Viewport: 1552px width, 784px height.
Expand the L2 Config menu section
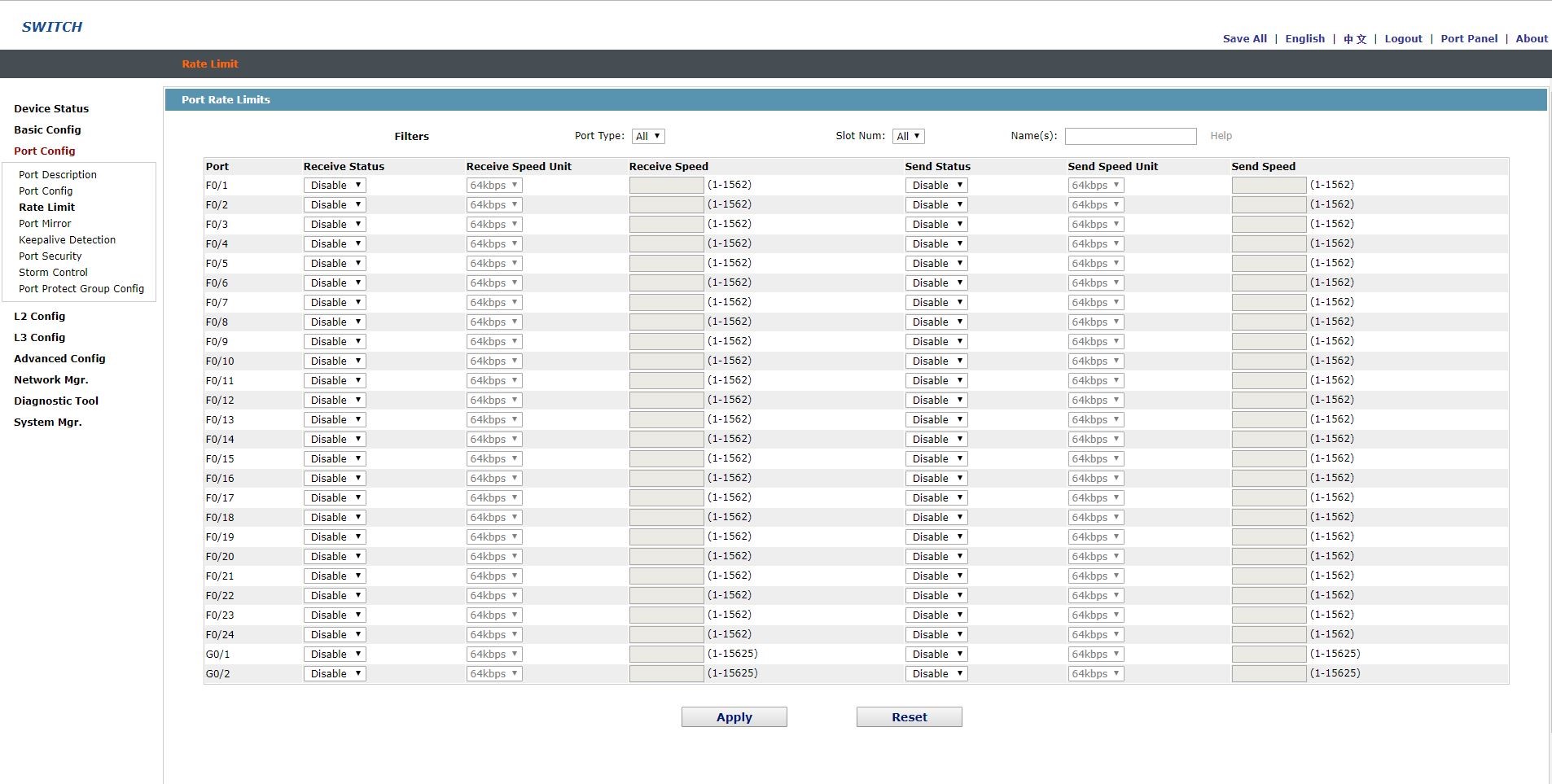coord(39,317)
